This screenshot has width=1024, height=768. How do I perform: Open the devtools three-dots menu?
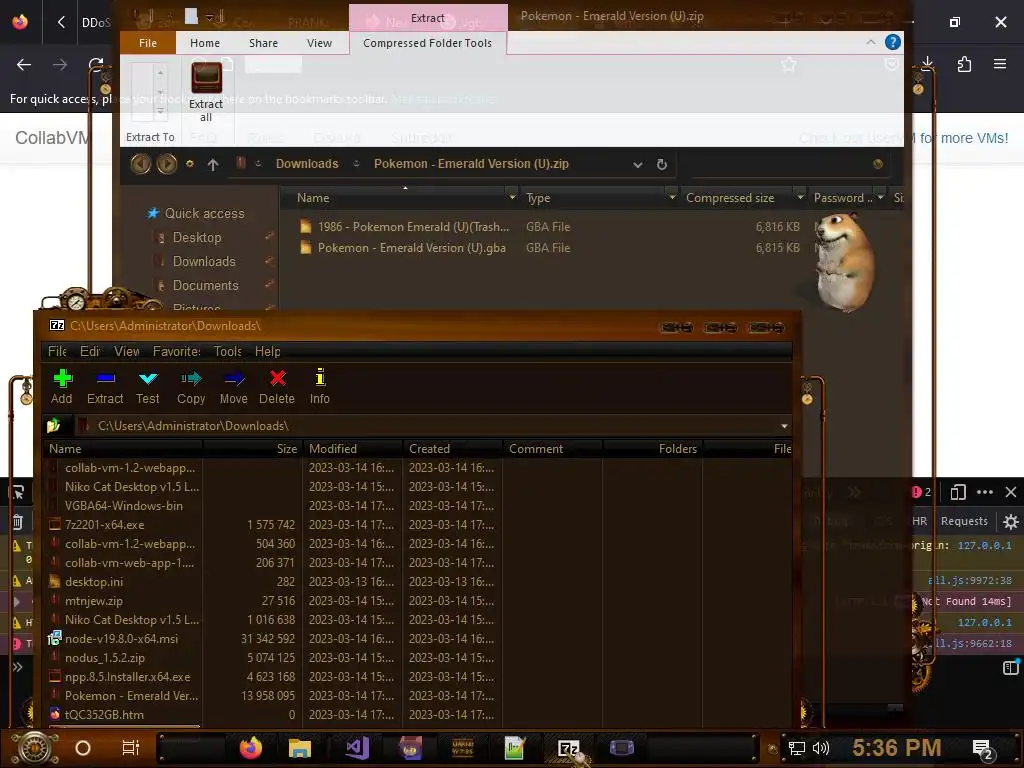pyautogui.click(x=985, y=492)
